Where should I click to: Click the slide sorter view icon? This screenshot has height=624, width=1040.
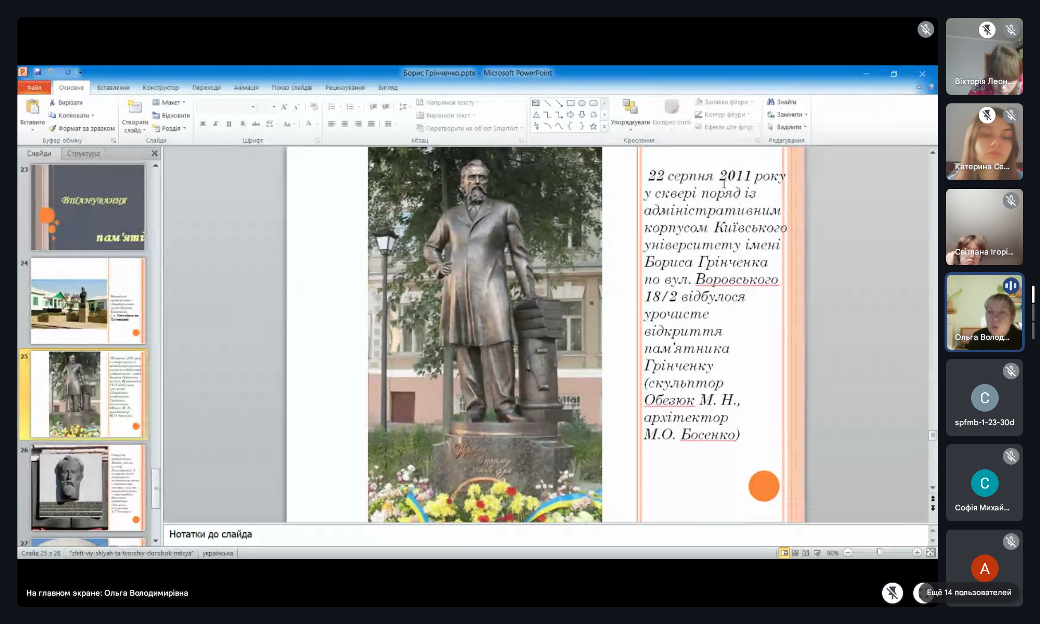pyautogui.click(x=797, y=553)
